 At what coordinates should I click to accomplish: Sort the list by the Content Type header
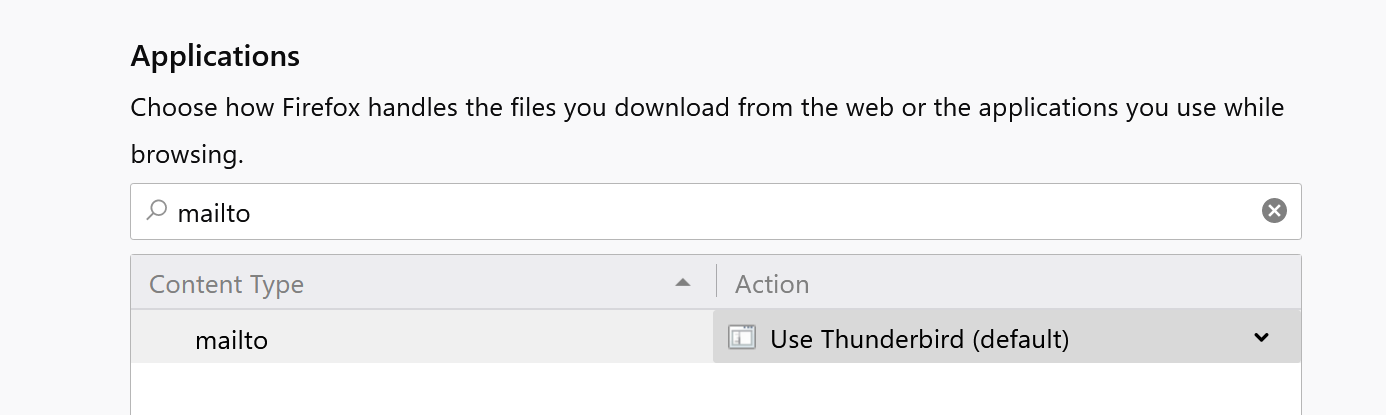423,284
